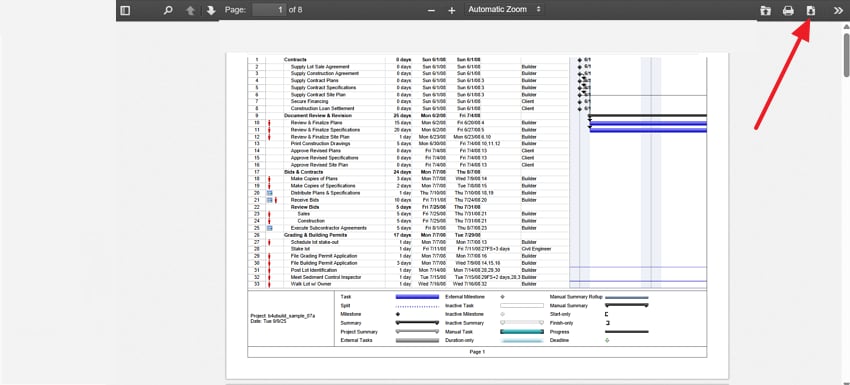Click 'Schedule lot stake-out' task
850x385 pixels.
[x=315, y=242]
